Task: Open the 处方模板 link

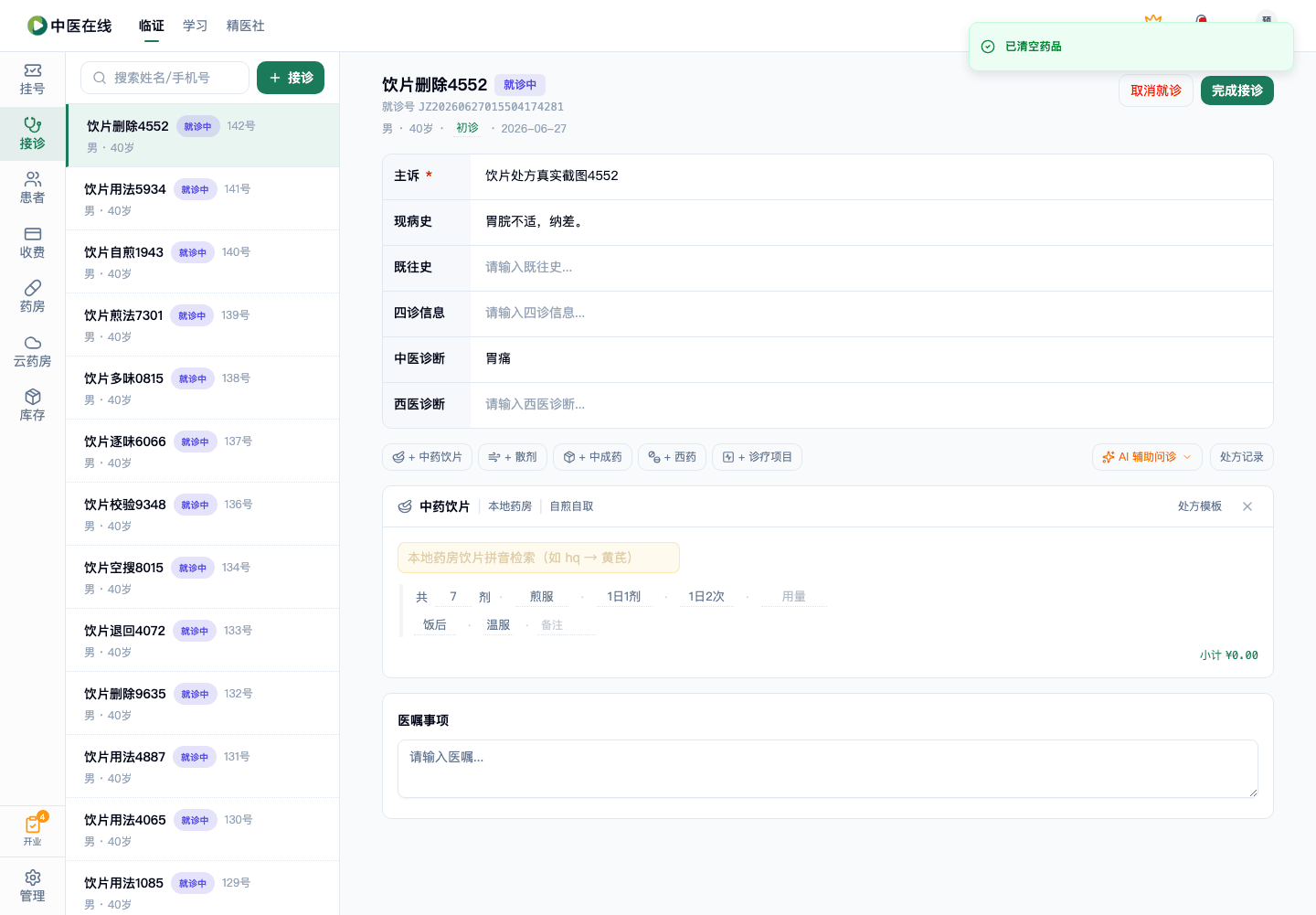Action: pyautogui.click(x=1199, y=506)
